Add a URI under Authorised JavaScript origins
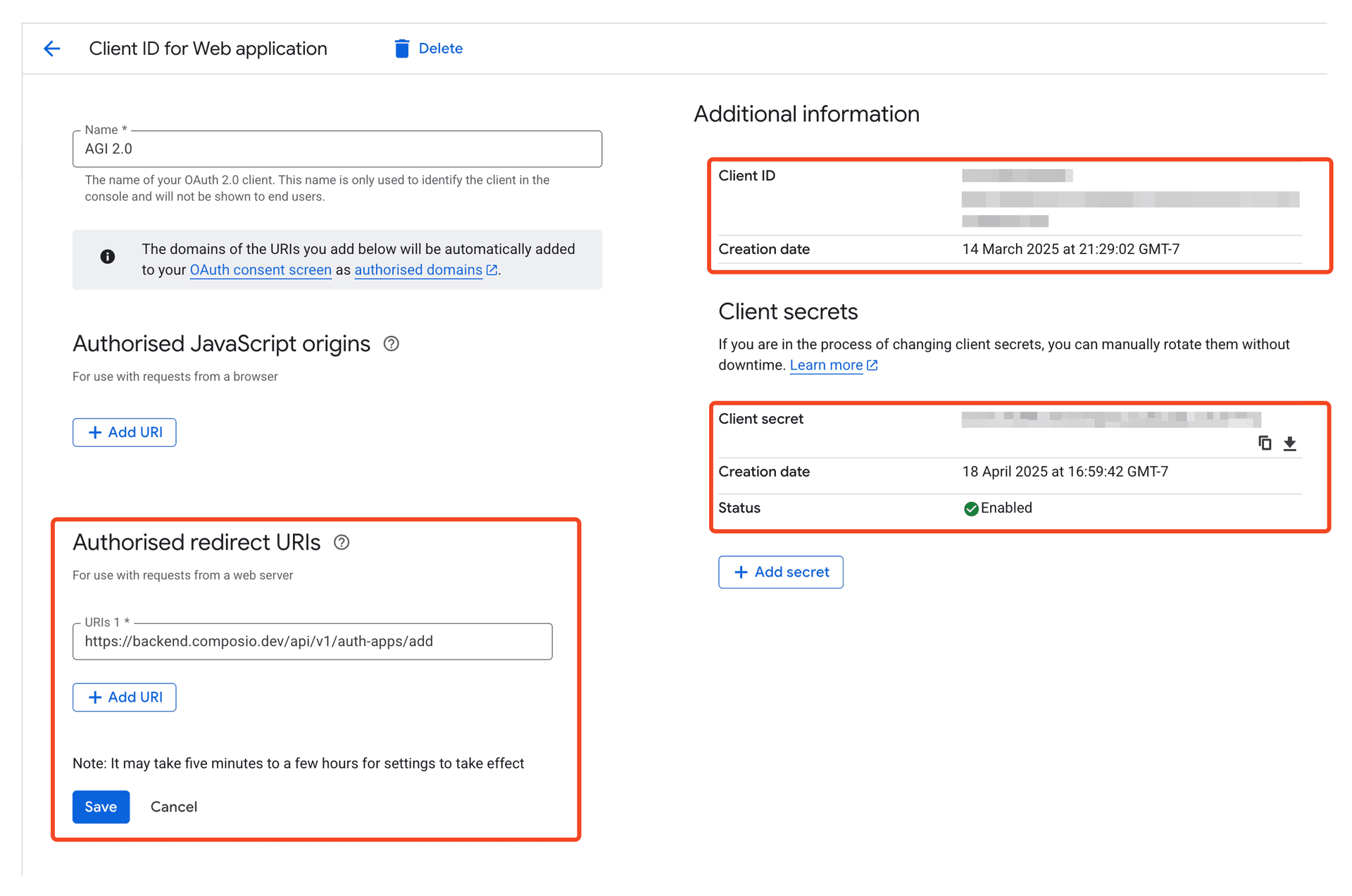Image resolution: width=1352 pixels, height=896 pixels. coord(124,431)
